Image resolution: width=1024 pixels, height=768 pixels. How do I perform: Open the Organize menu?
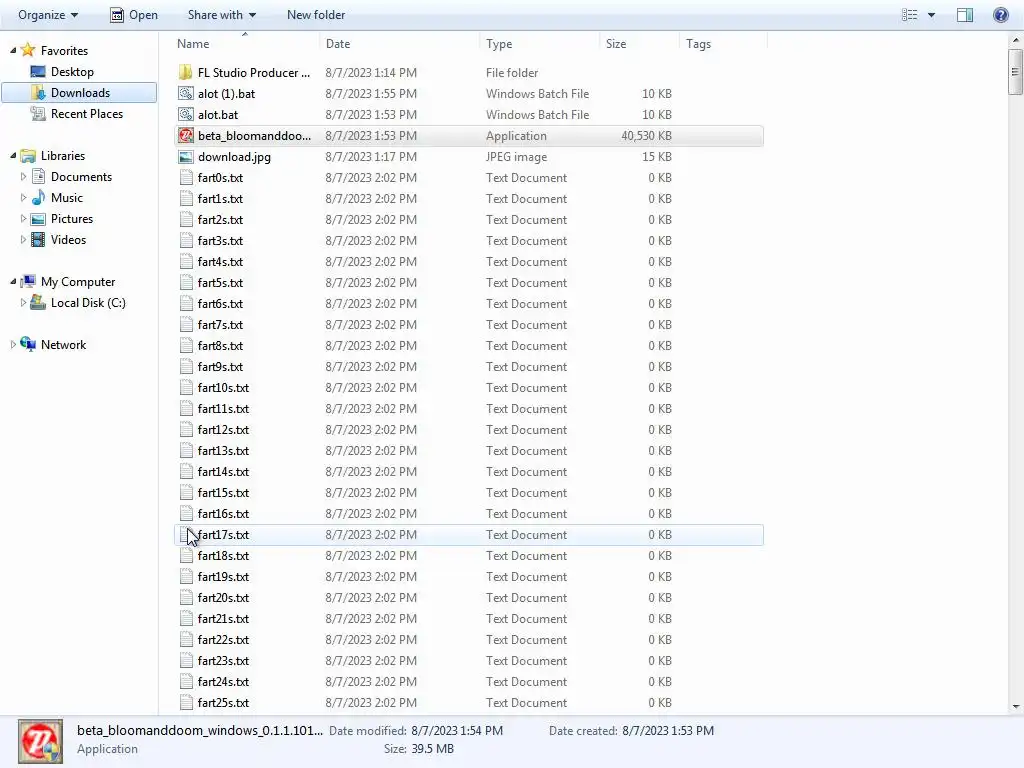tap(48, 14)
